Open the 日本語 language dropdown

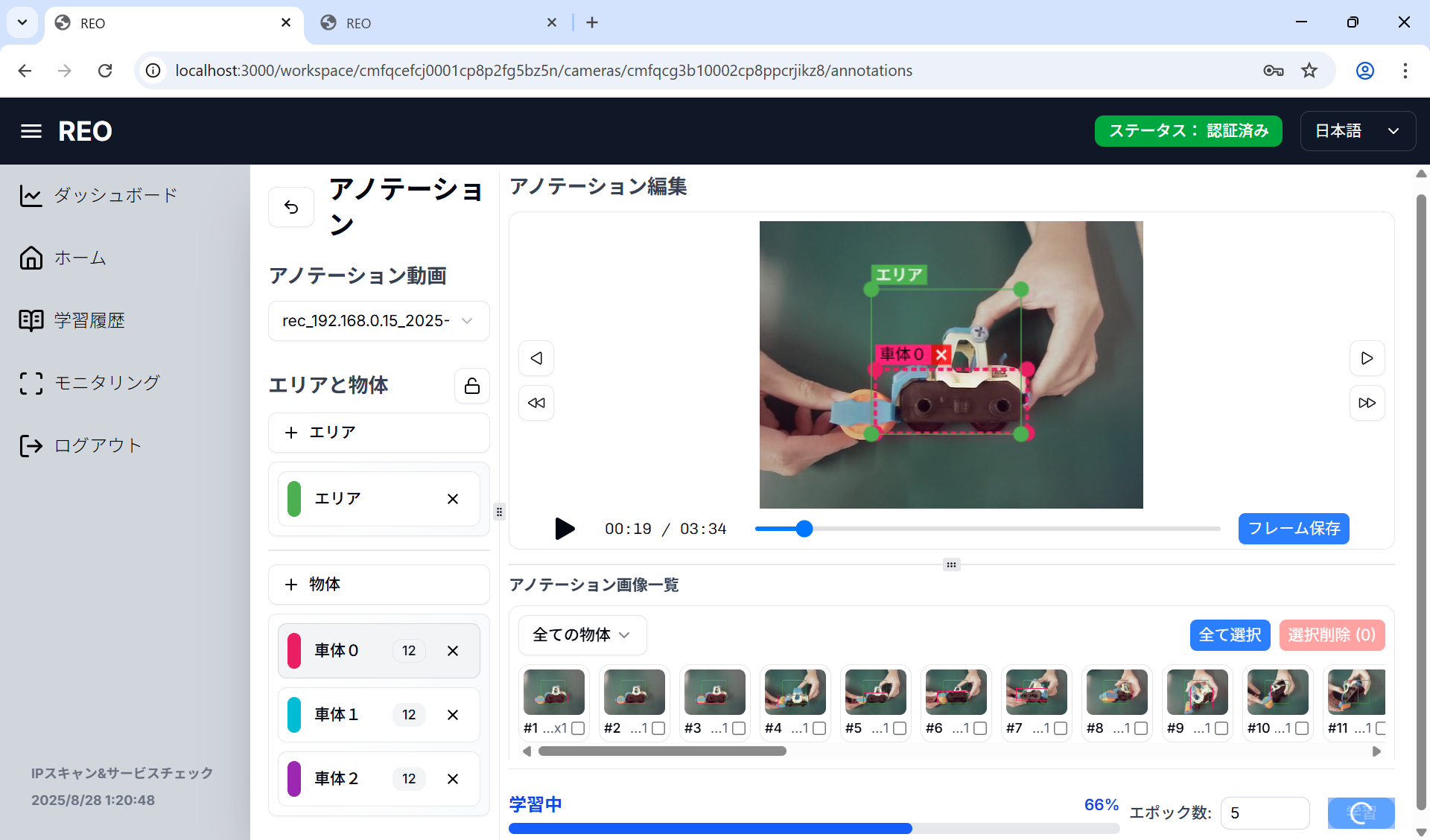click(1357, 131)
